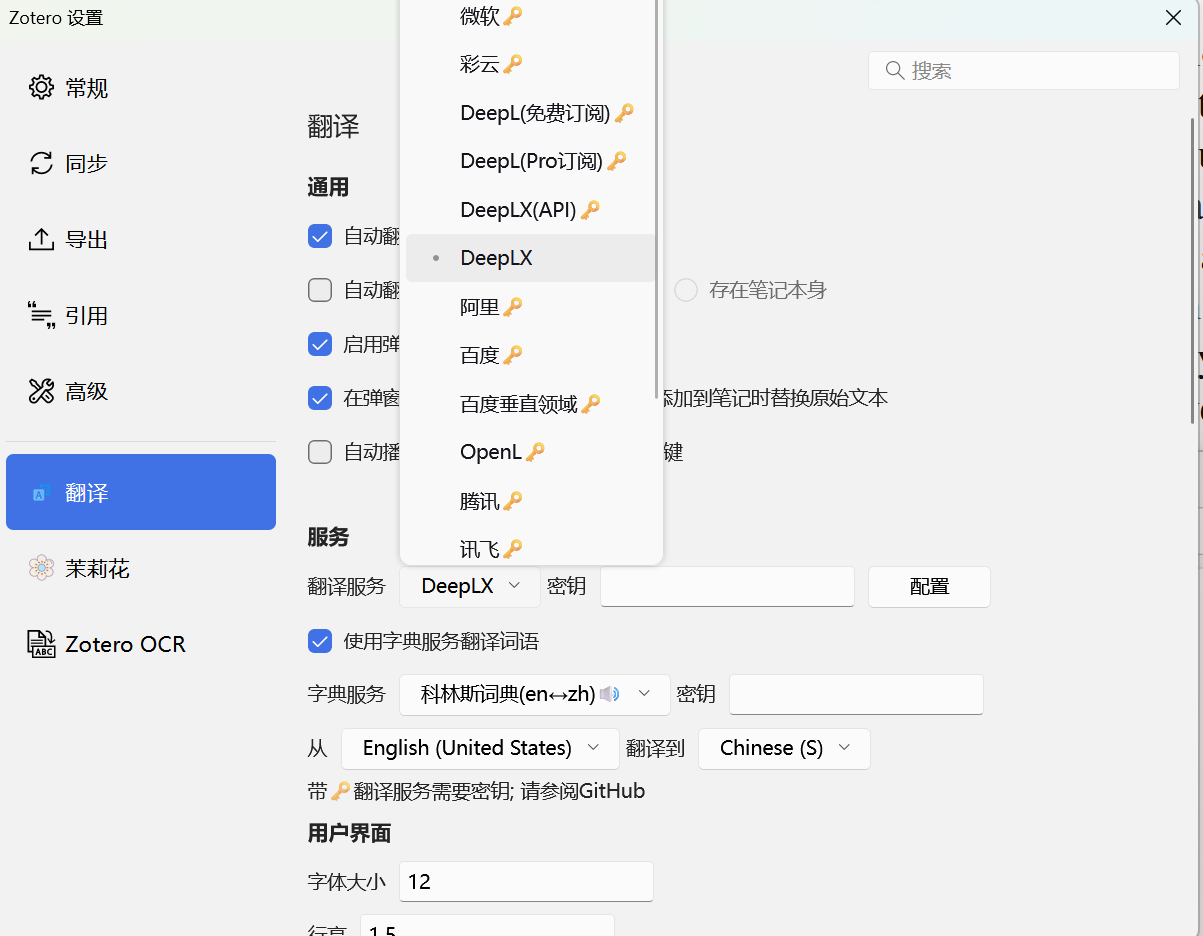Click key icon beside DeepL(免费订阅)
Viewport: 1203px width, 936px height.
click(624, 113)
